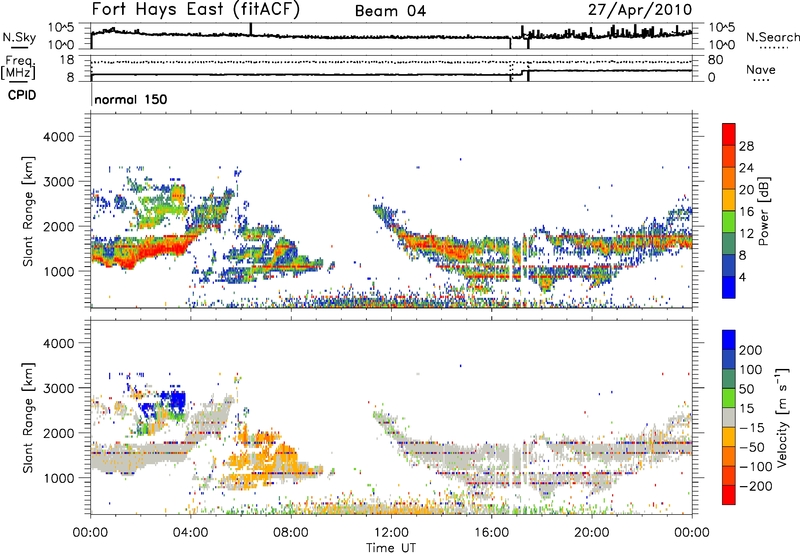Click the power panel's 'Slant Range [km]' label
This screenshot has width=800, height=554.
(x=28, y=211)
